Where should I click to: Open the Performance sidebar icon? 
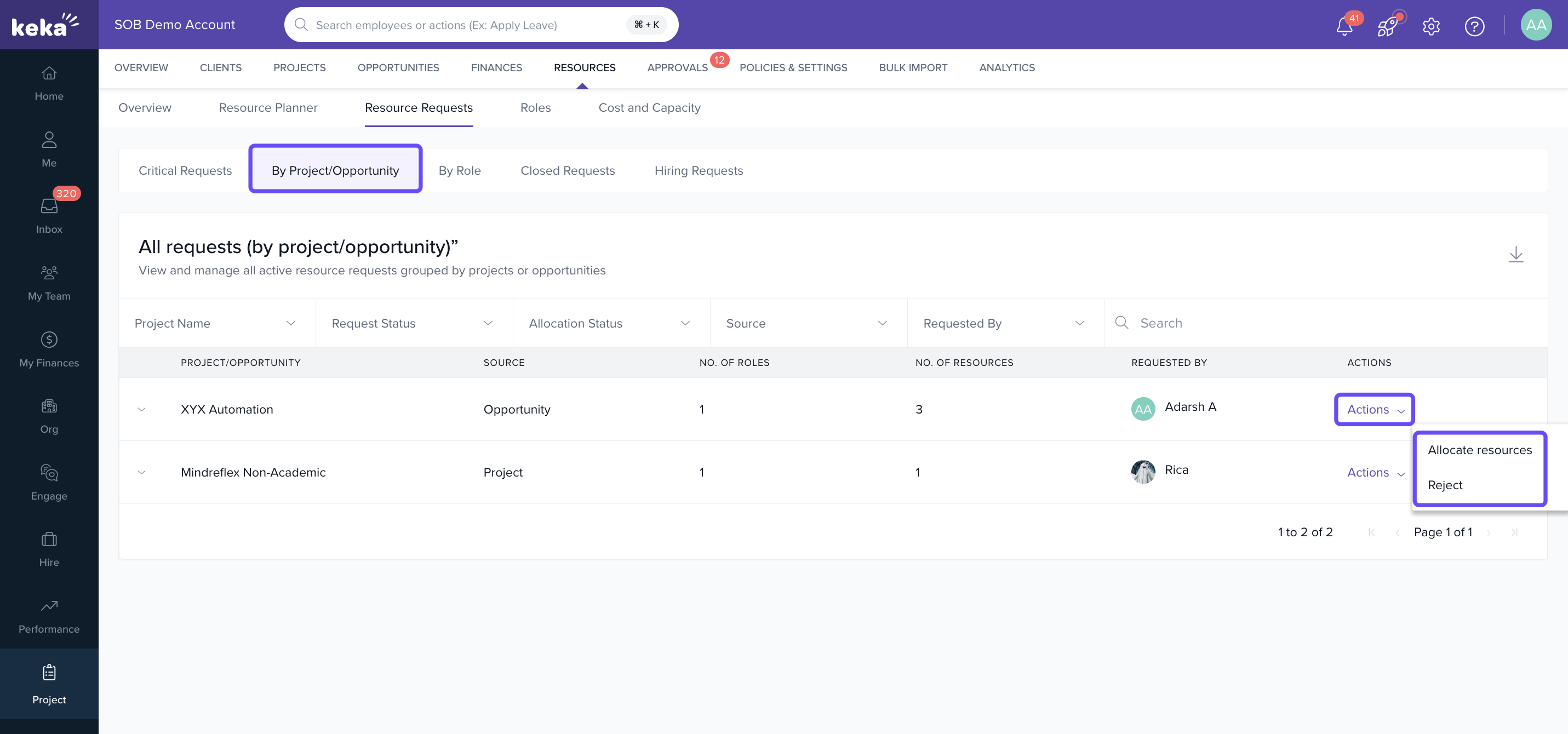tap(49, 615)
